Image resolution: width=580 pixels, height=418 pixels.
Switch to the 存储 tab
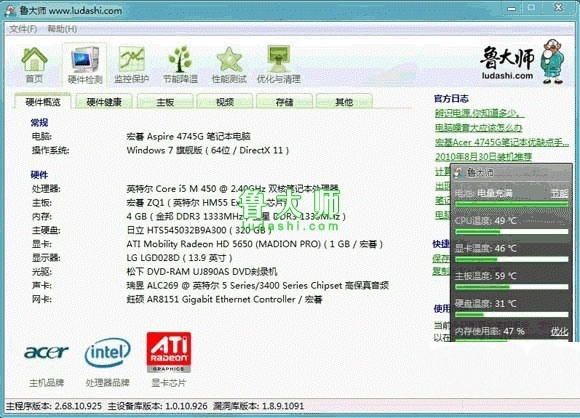[284, 102]
